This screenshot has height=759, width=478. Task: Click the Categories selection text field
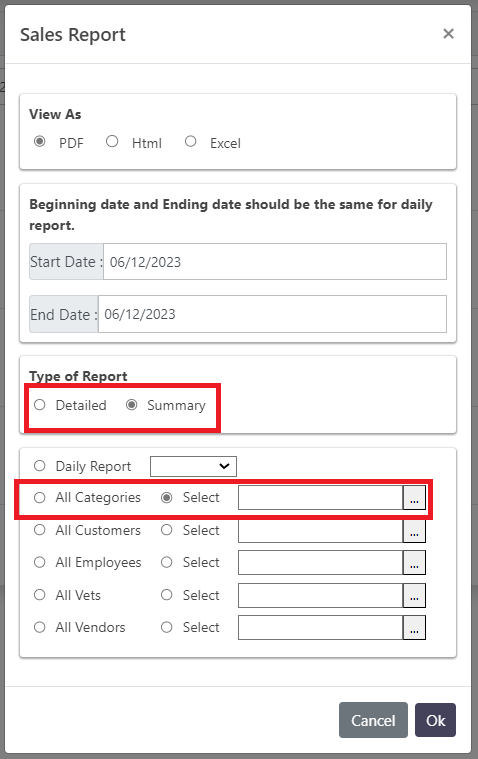[x=321, y=498]
